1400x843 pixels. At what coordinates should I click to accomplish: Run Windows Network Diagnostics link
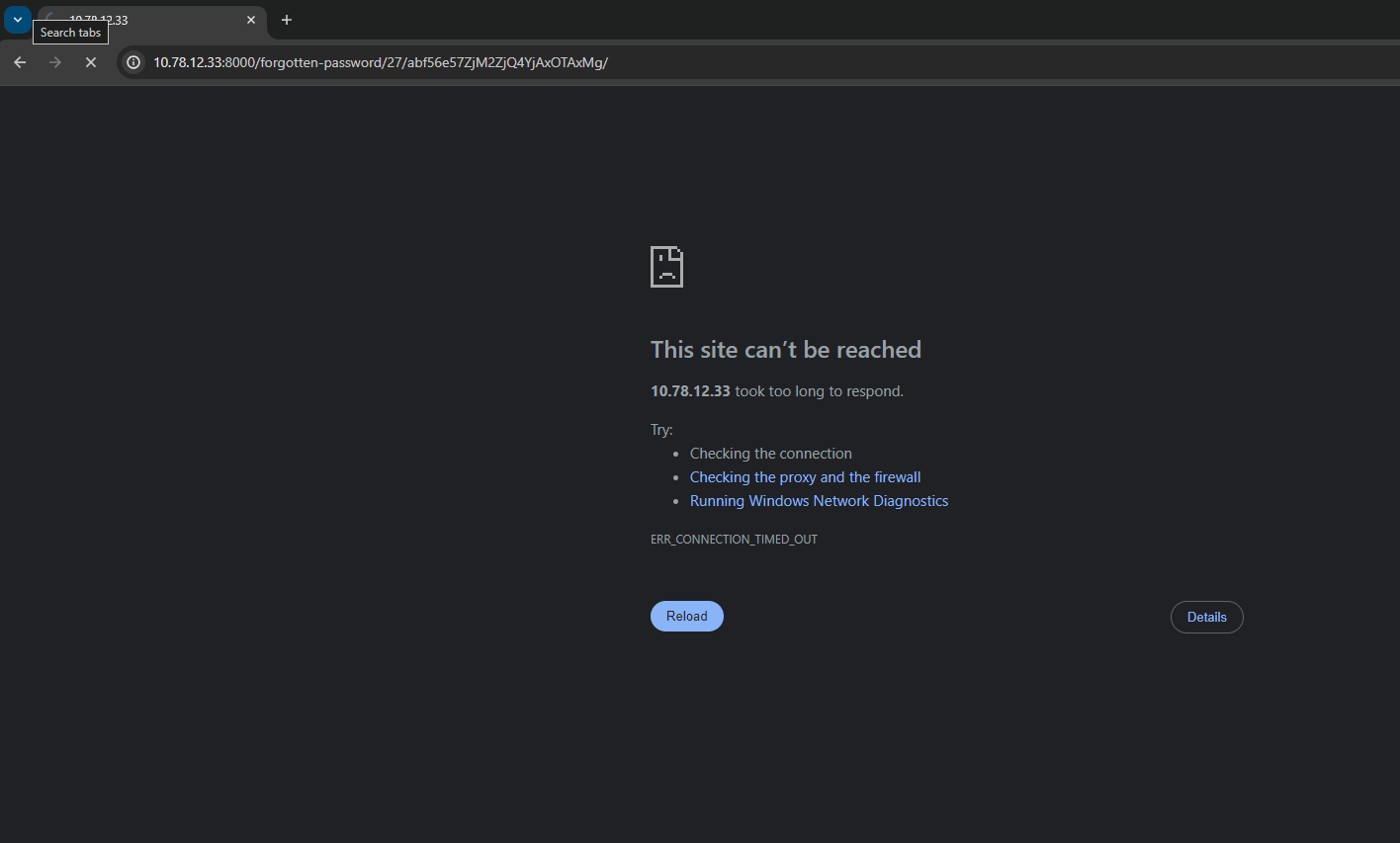pos(819,501)
